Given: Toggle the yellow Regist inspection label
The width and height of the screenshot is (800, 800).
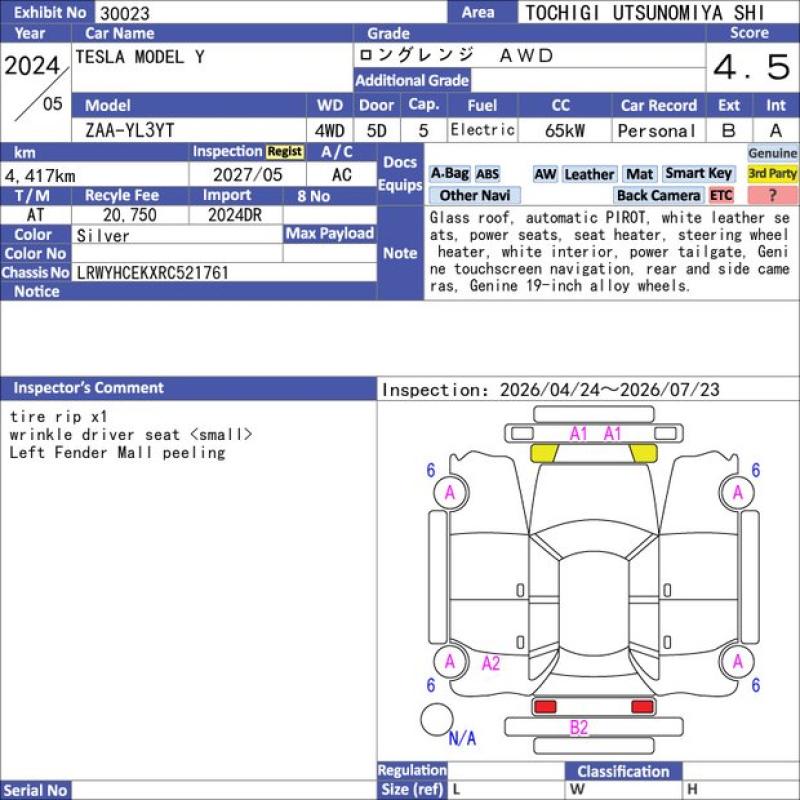Looking at the screenshot, I should (285, 152).
